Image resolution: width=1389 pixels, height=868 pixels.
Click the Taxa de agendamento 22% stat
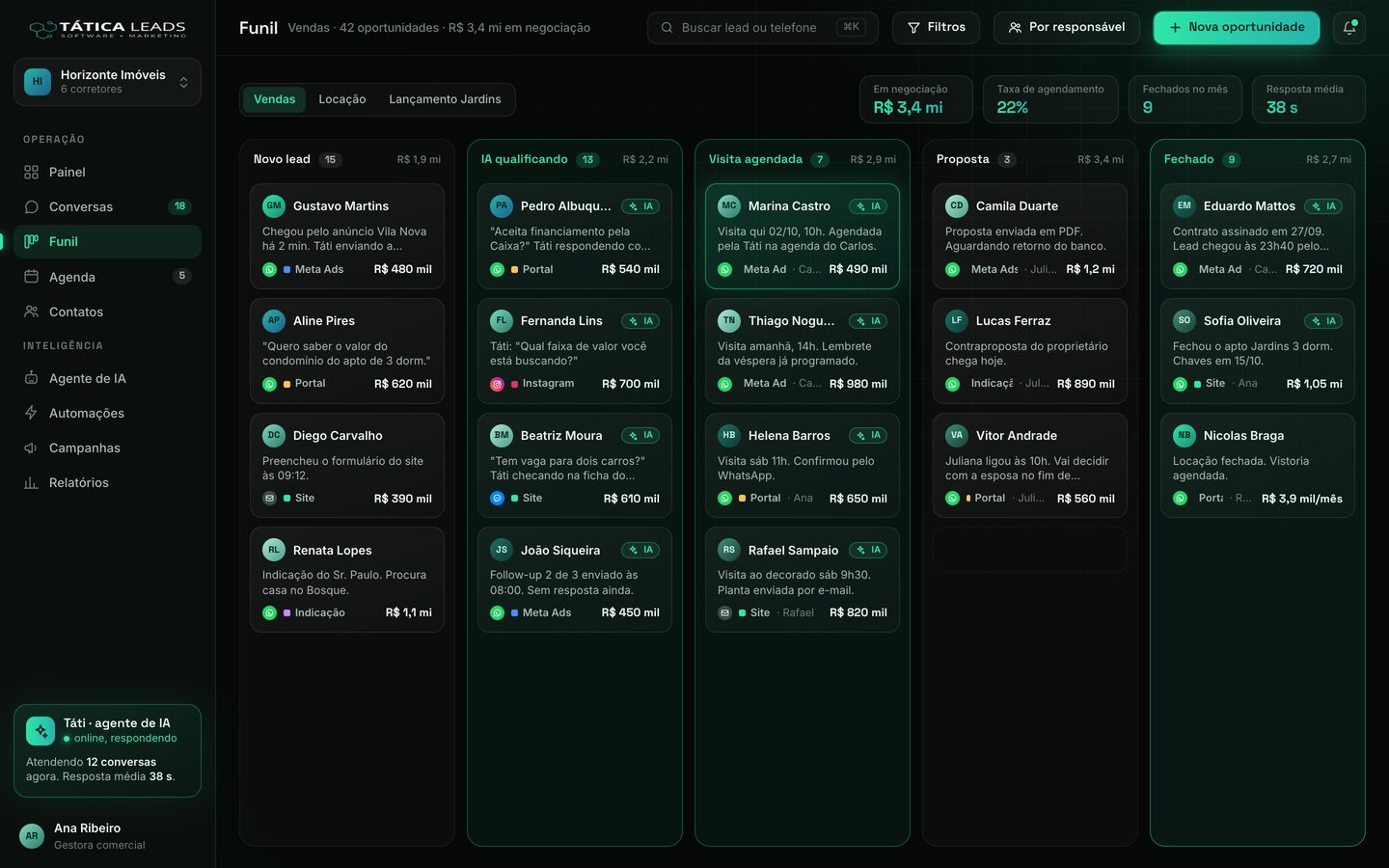[x=1049, y=99]
